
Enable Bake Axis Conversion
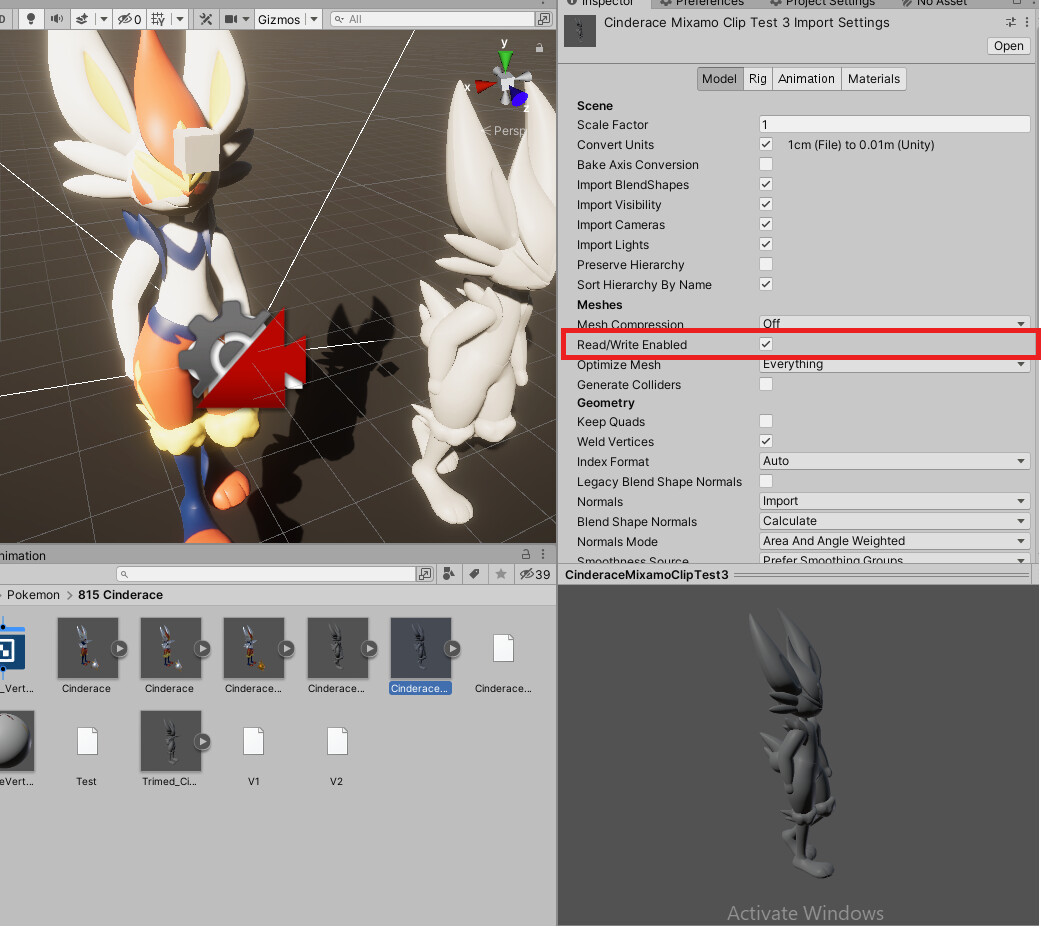coord(765,164)
